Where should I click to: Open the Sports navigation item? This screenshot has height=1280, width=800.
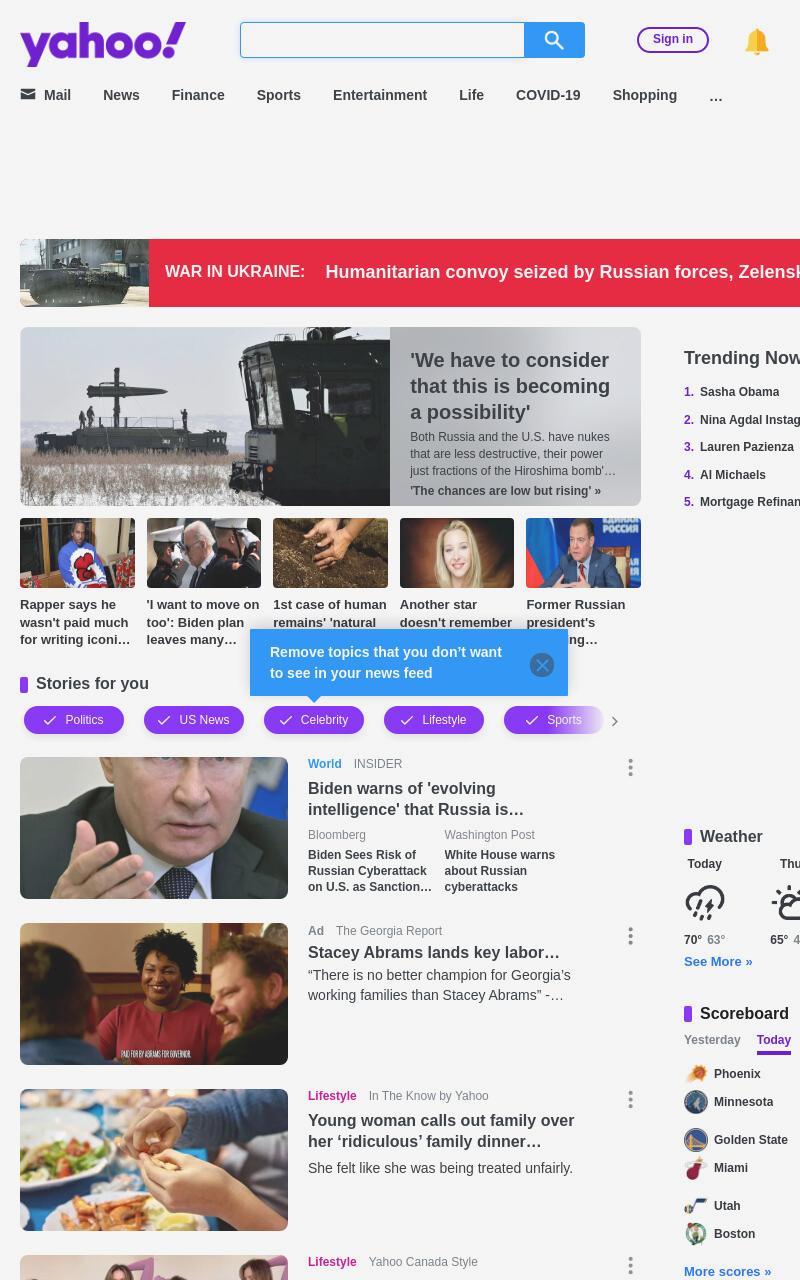278,95
